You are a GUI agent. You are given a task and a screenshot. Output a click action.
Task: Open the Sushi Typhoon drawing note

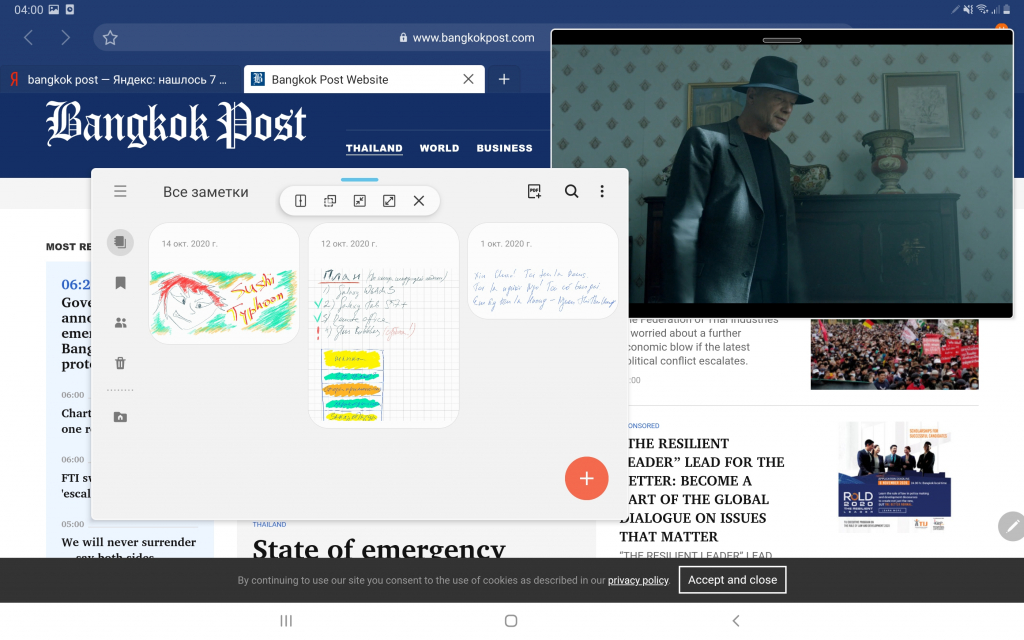tap(224, 300)
